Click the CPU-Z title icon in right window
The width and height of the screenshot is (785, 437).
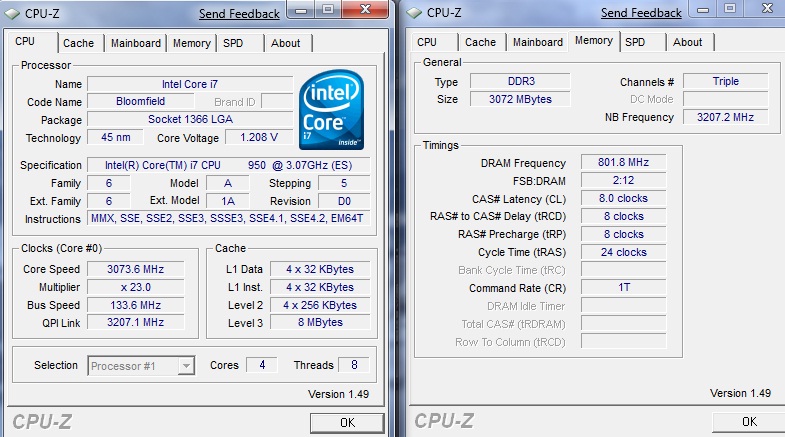pos(414,13)
